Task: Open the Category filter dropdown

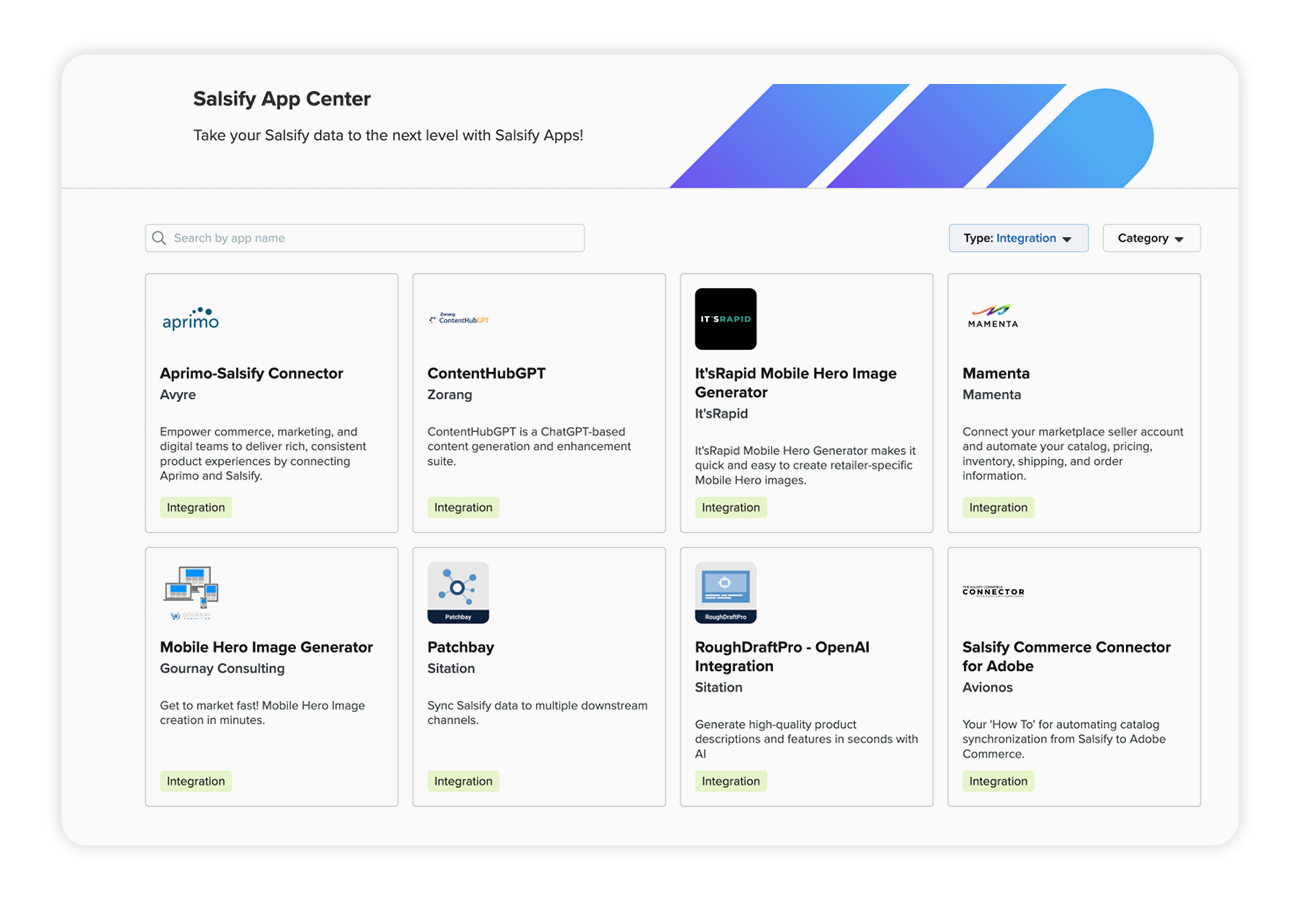Action: (1151, 238)
